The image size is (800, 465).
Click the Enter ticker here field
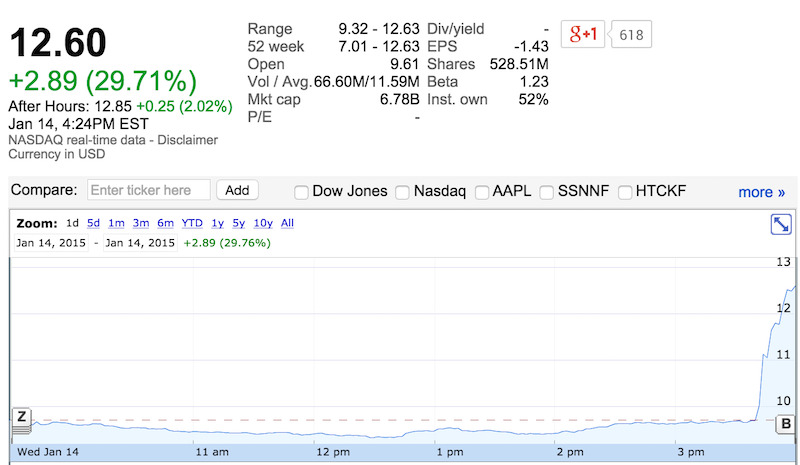pos(149,190)
